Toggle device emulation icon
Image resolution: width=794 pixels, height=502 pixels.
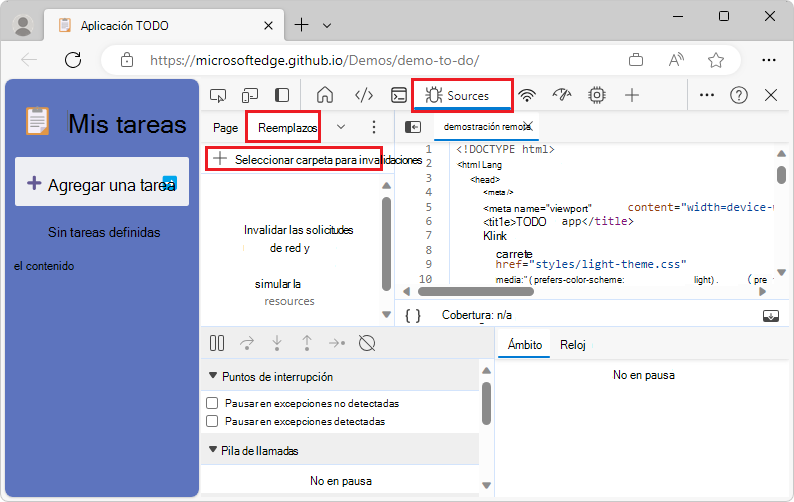coord(250,96)
